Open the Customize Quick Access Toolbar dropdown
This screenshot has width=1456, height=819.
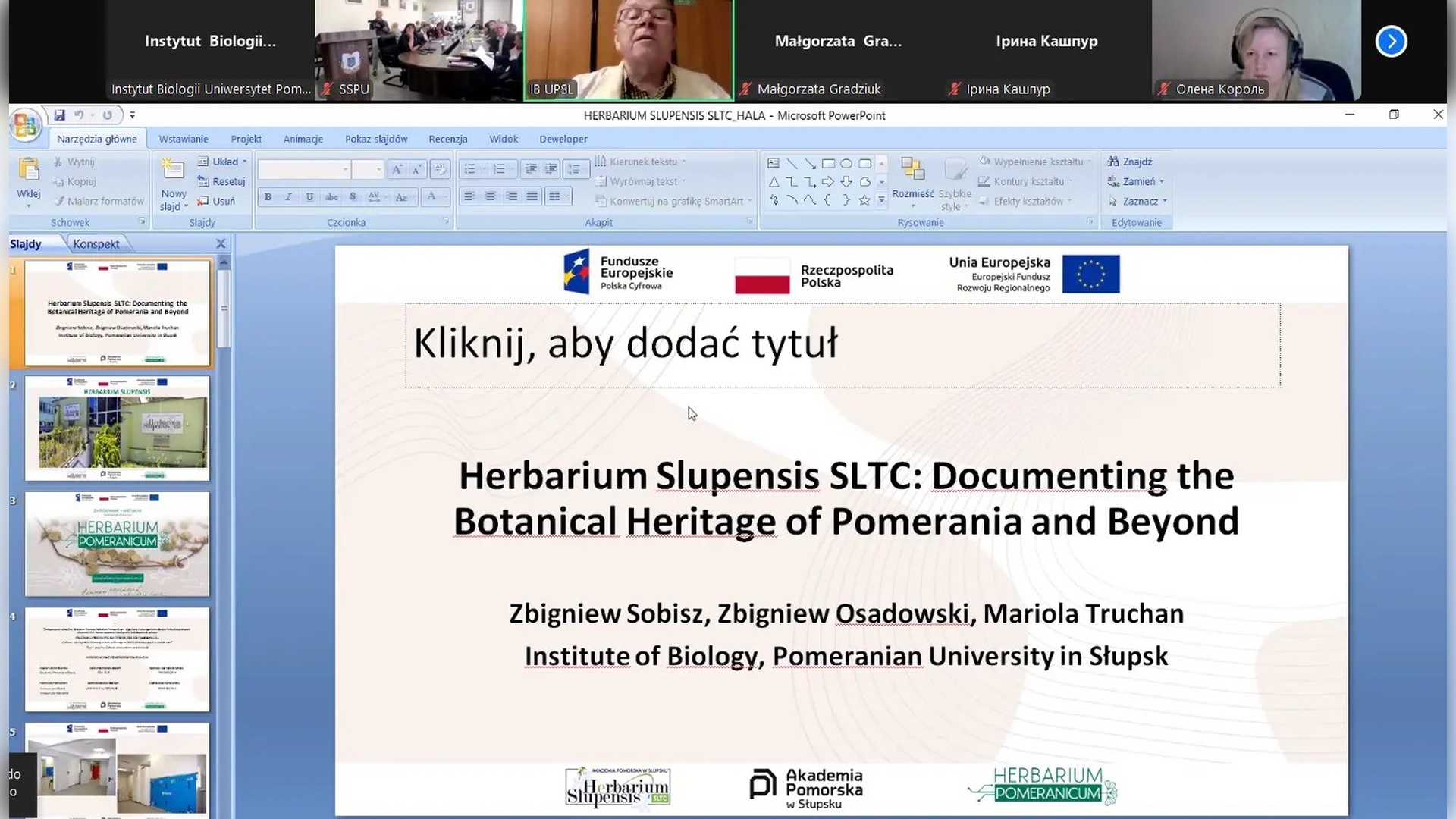coord(132,115)
